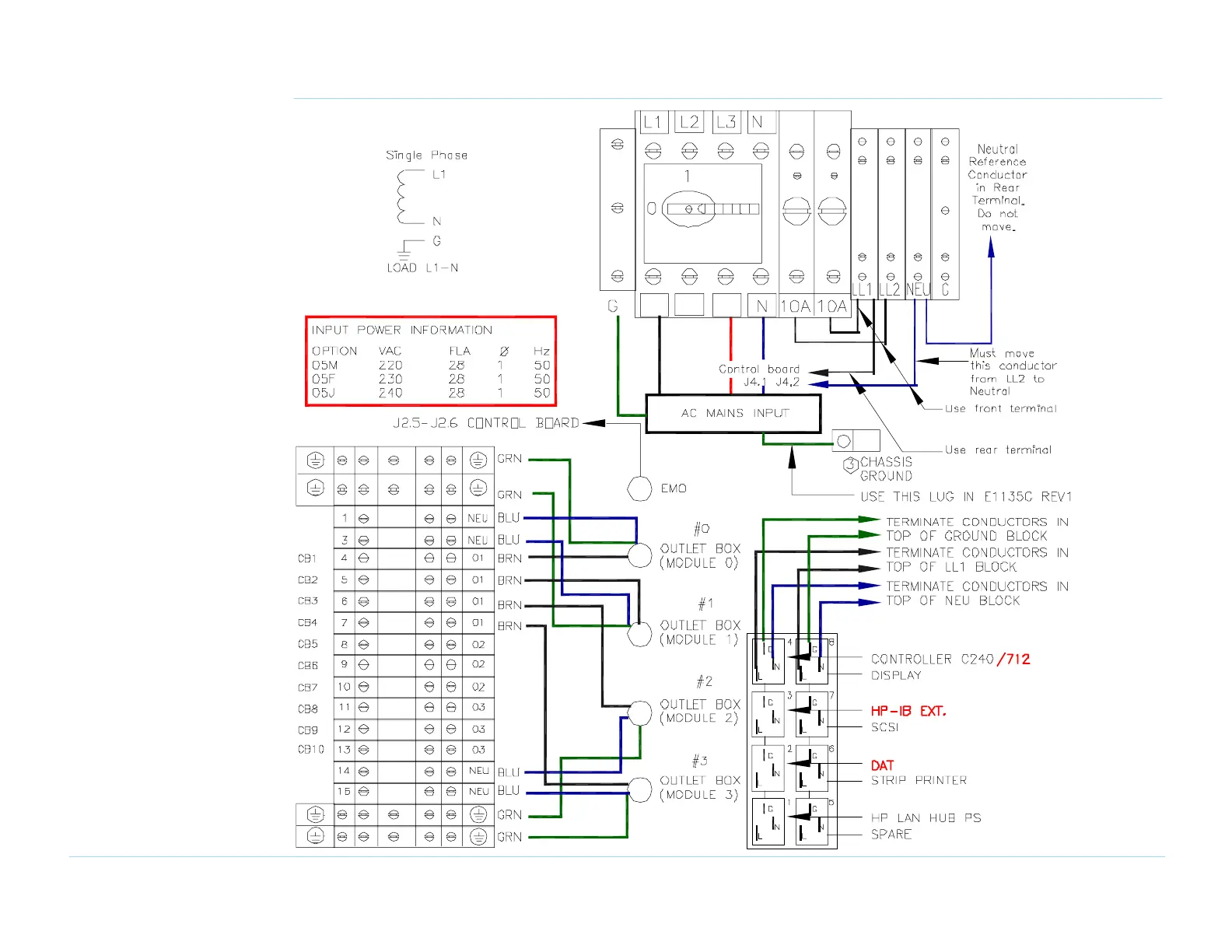Select the 'Neutral Reference Conductor' note
Image resolution: width=1232 pixels, height=952 pixels.
[998, 187]
